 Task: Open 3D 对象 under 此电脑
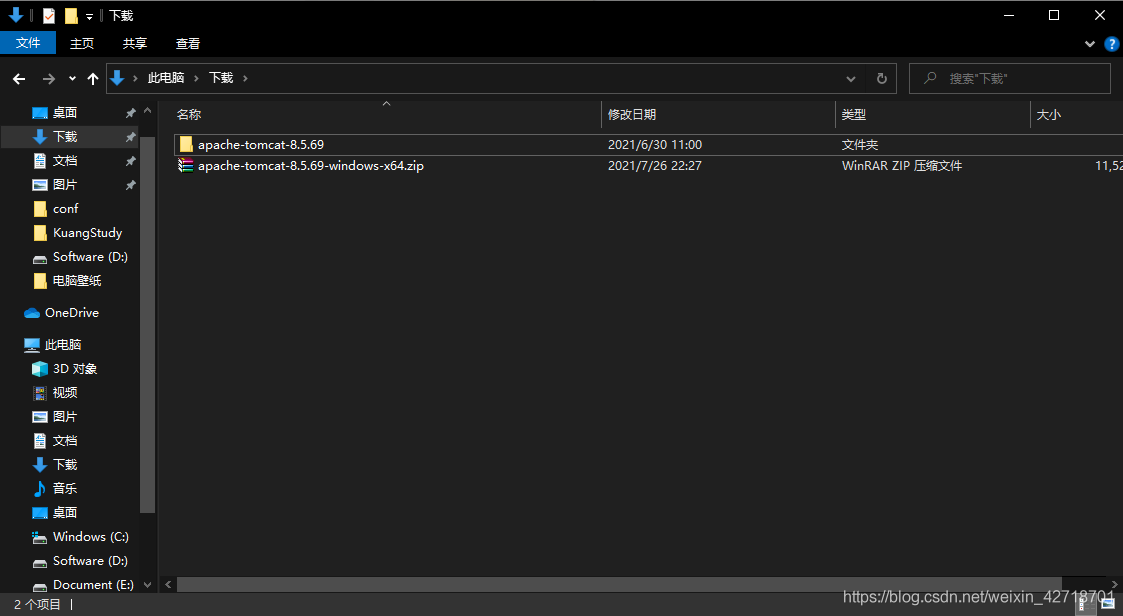click(x=74, y=368)
